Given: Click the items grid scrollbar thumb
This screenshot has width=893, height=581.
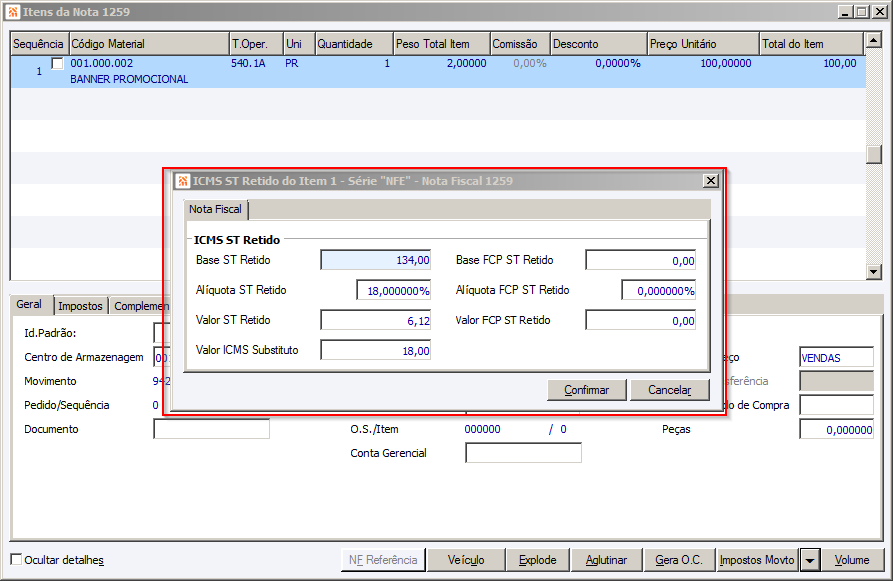Looking at the screenshot, I should pos(874,154).
